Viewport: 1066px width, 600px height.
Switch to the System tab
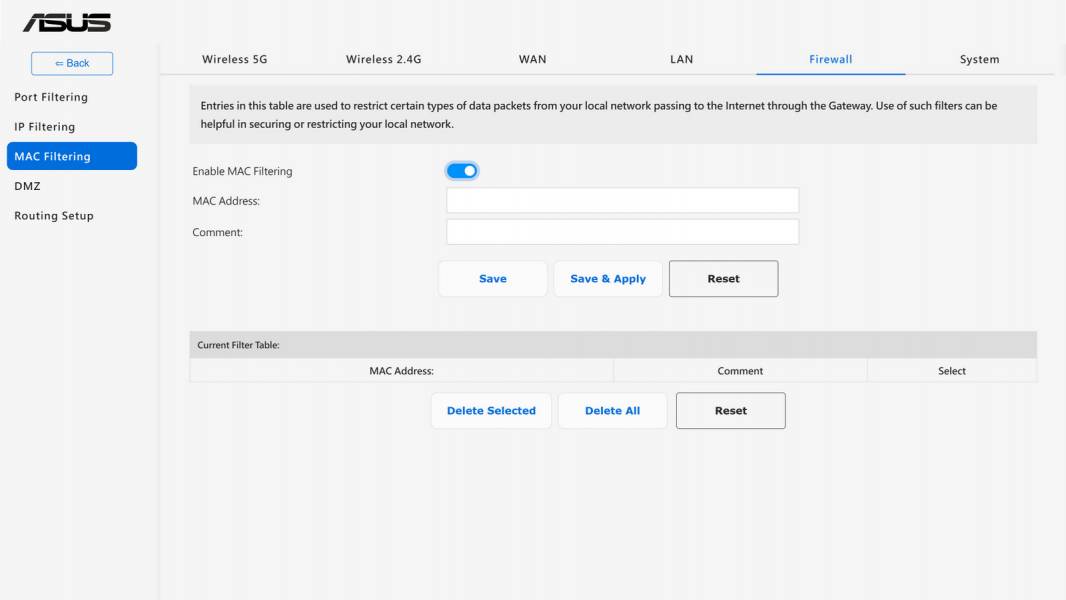tap(980, 59)
